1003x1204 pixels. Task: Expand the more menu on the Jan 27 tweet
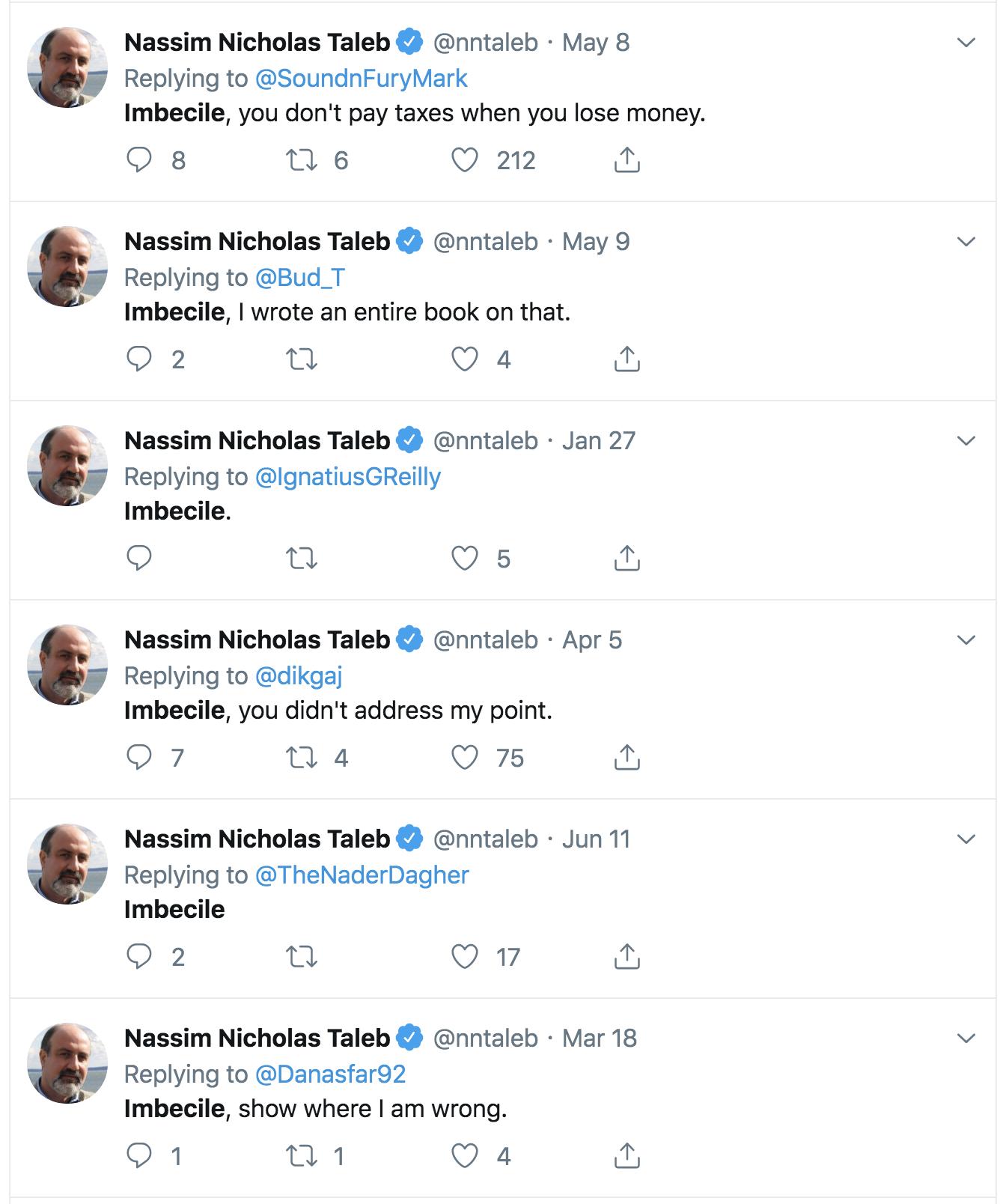pyautogui.click(x=966, y=441)
